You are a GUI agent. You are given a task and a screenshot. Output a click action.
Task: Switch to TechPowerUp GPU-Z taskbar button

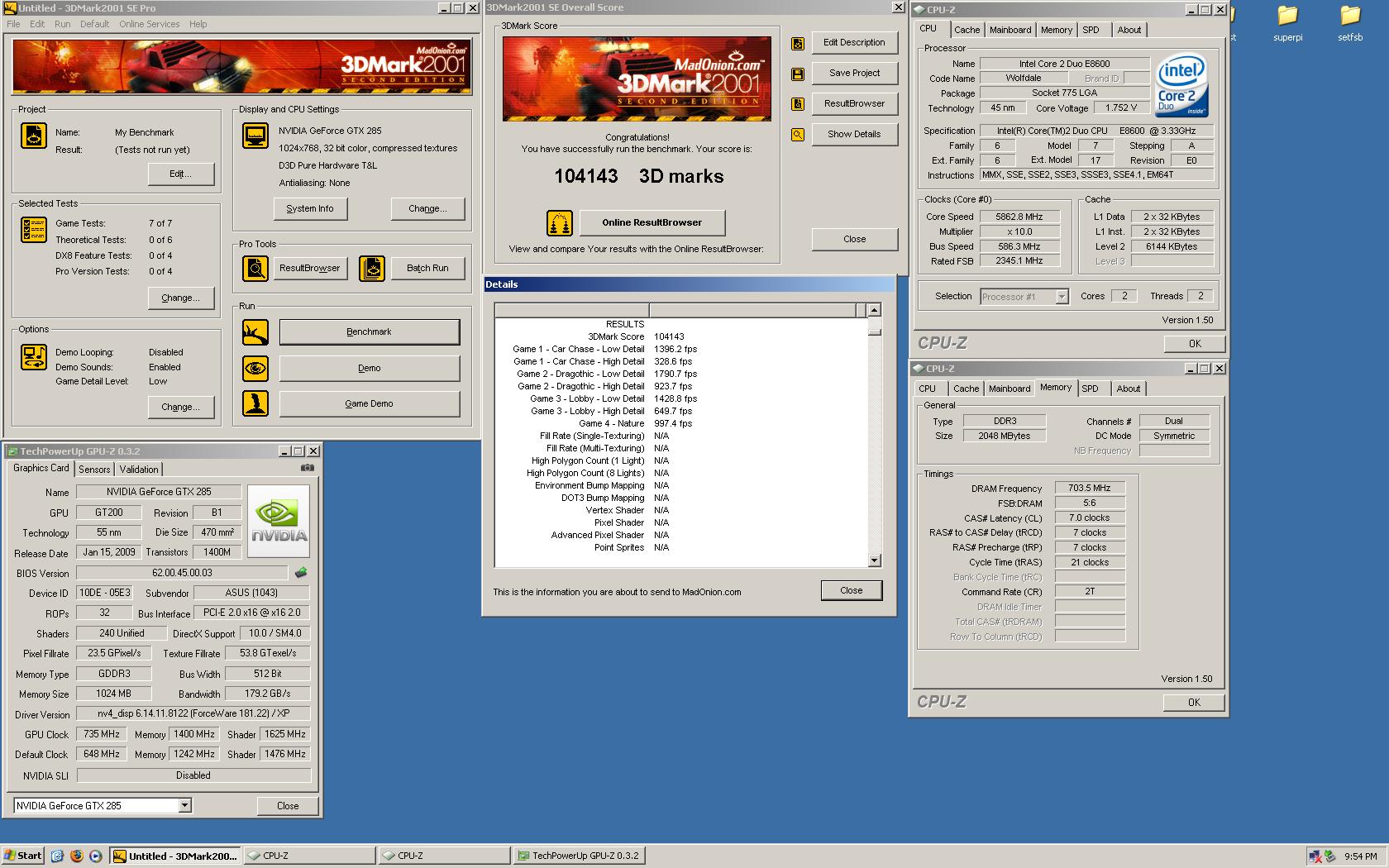tap(579, 856)
